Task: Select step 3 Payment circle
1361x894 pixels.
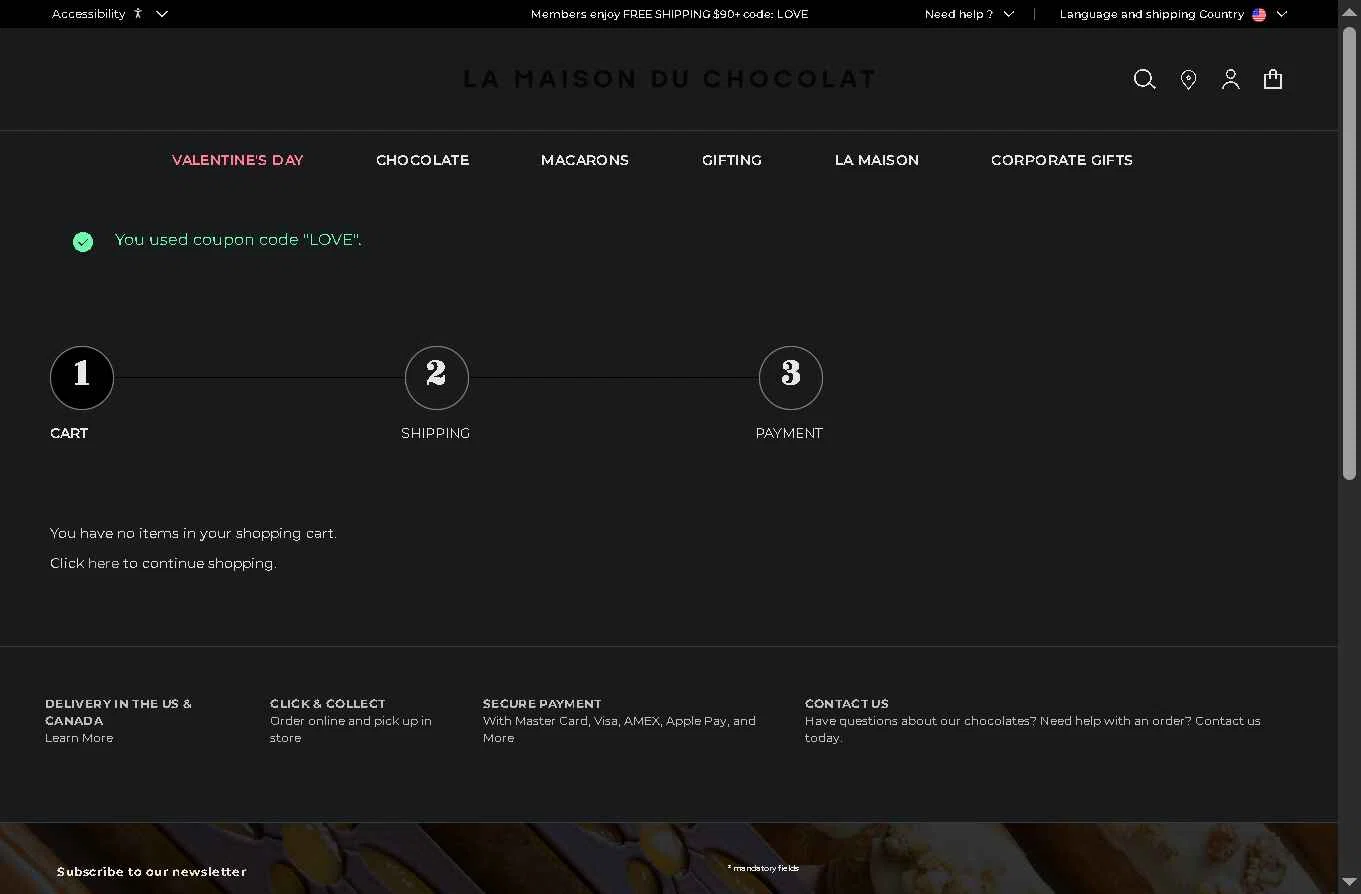Action: coord(791,378)
